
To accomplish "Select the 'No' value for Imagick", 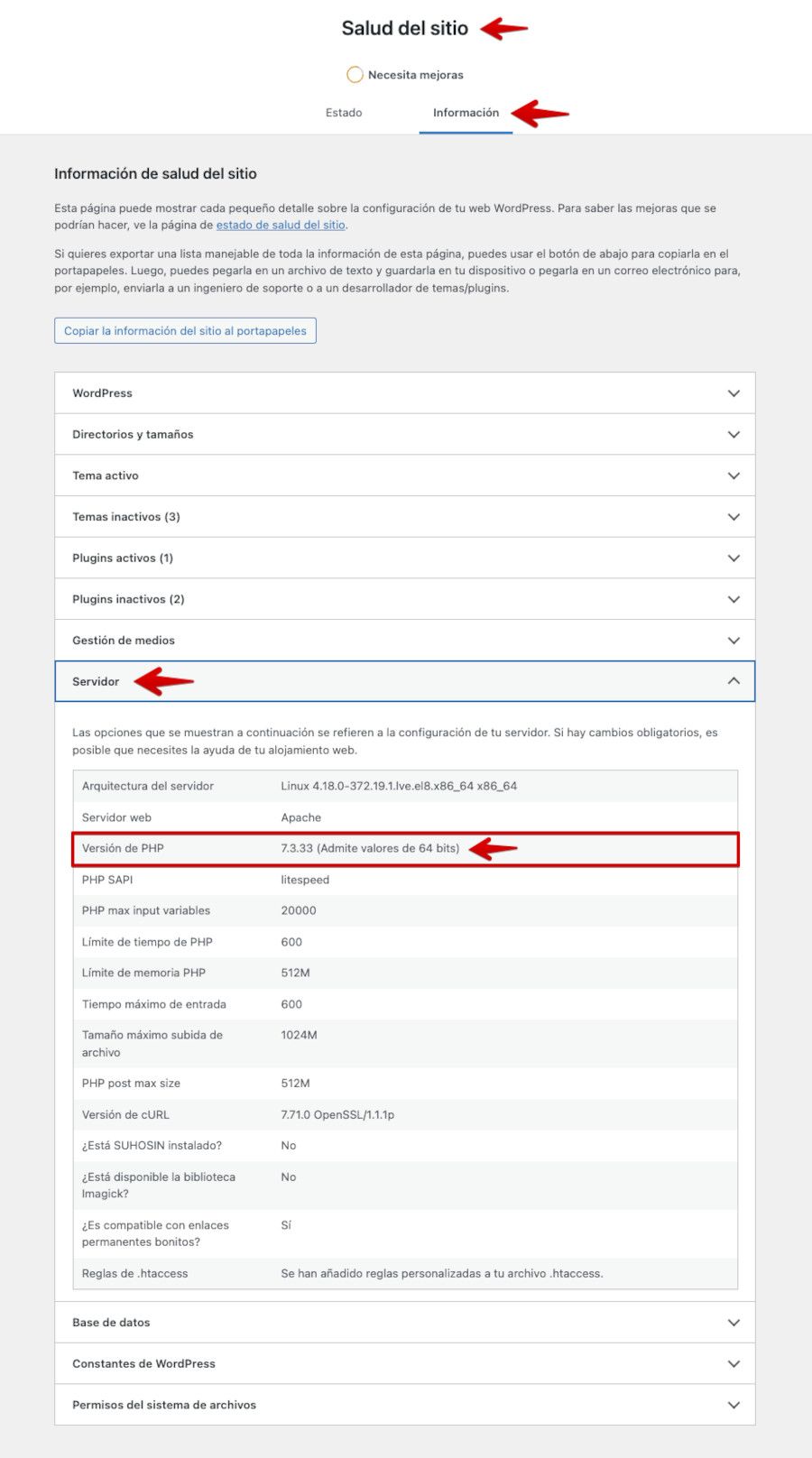I will point(289,1177).
